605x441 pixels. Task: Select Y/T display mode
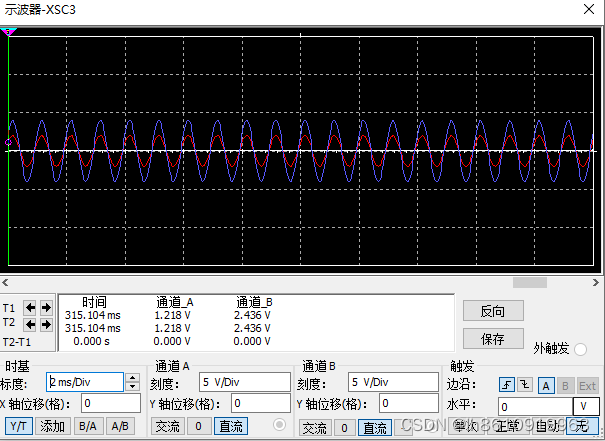click(19, 426)
